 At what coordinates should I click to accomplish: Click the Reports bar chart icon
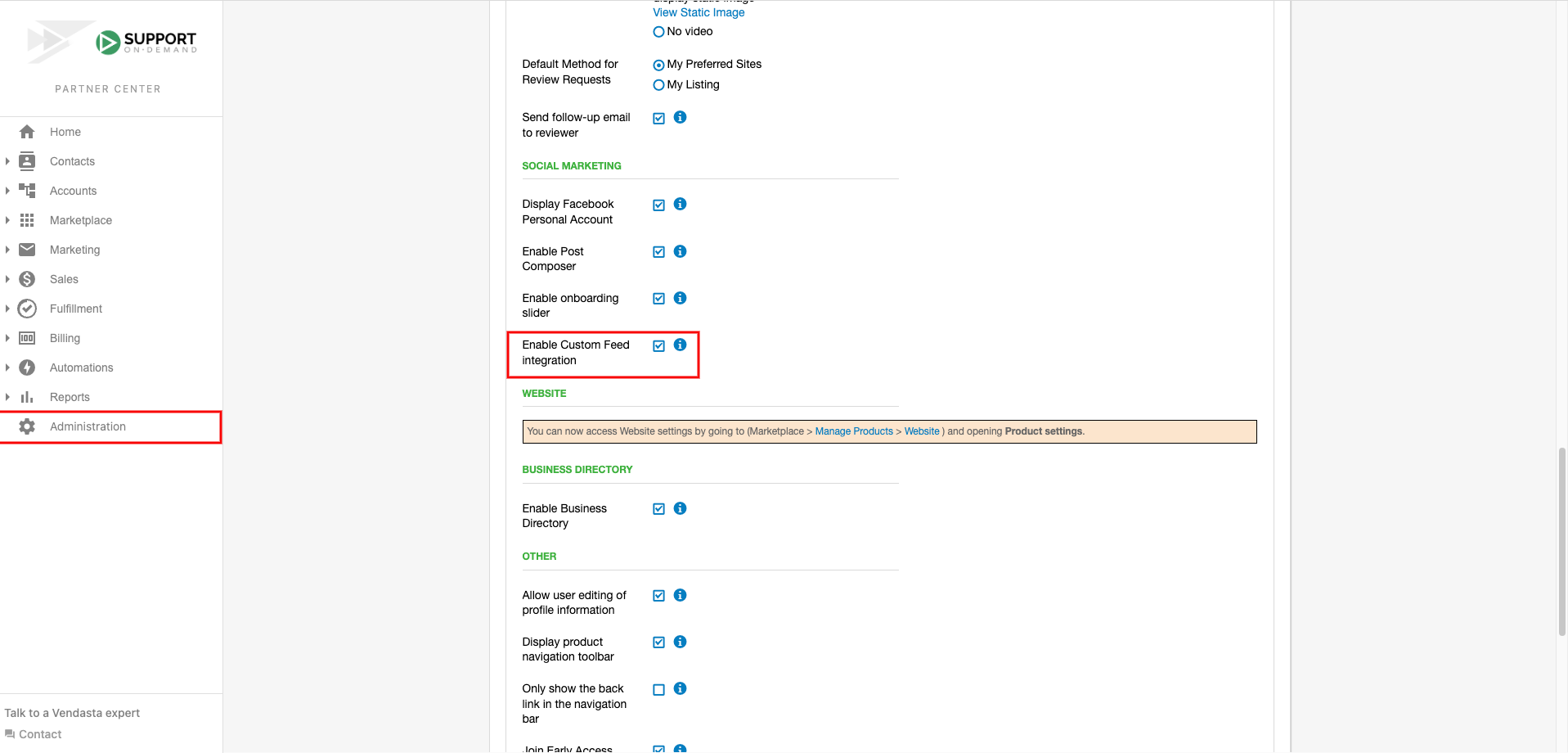tap(27, 397)
